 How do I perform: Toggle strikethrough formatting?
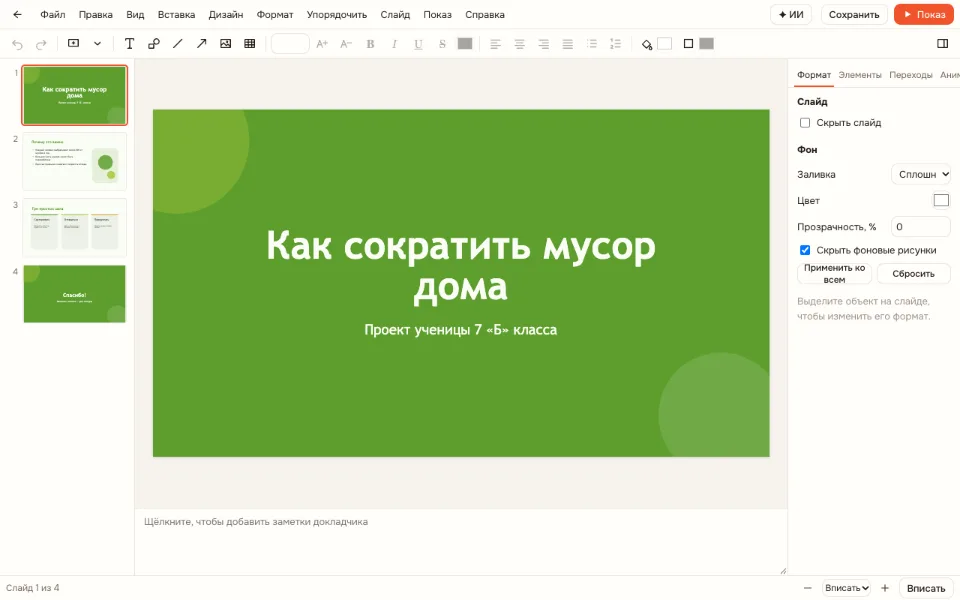(442, 44)
